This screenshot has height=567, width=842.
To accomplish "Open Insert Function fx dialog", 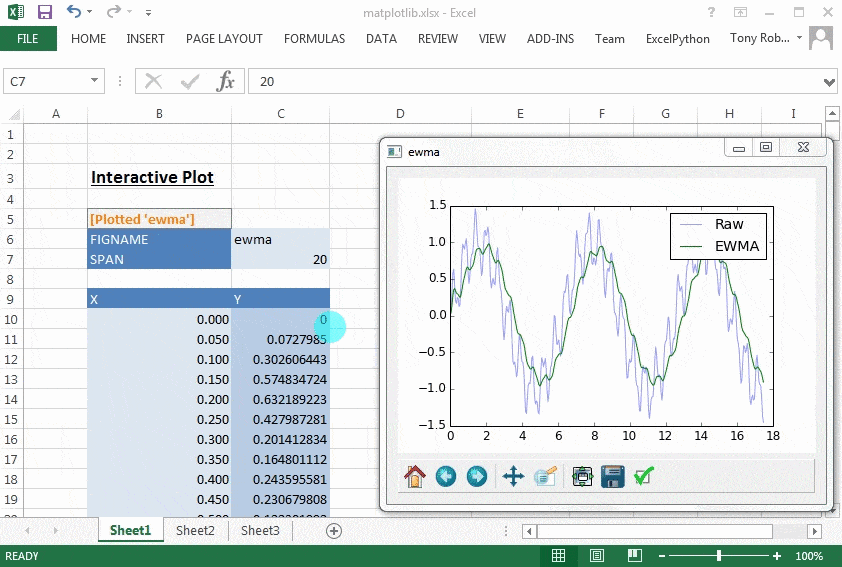I will click(x=226, y=82).
